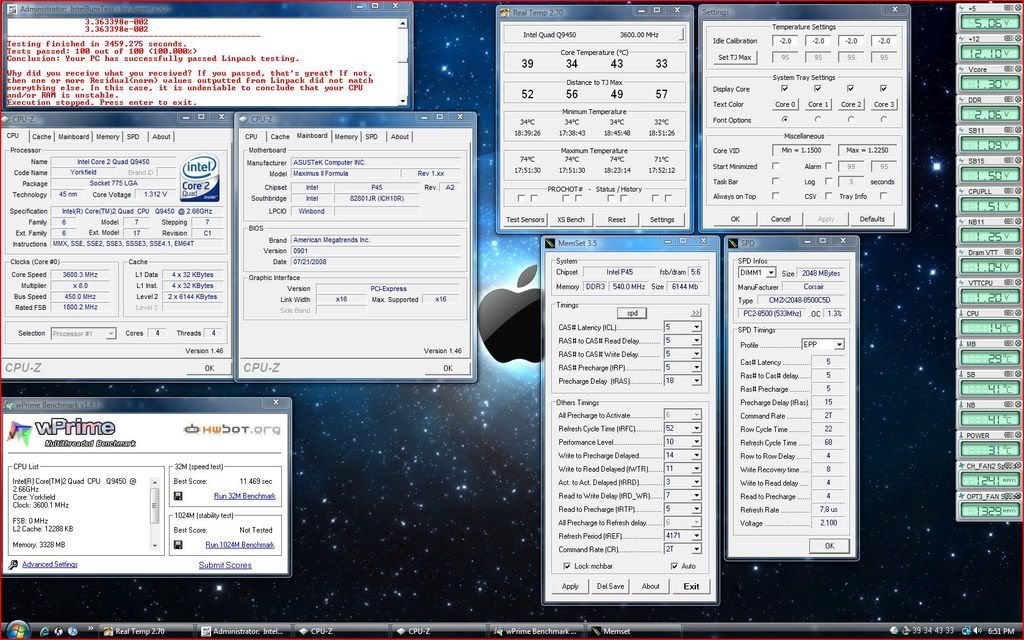Image resolution: width=1024 pixels, height=640 pixels.
Task: Click the >> button in MemSet Timings
Action: pos(696,313)
